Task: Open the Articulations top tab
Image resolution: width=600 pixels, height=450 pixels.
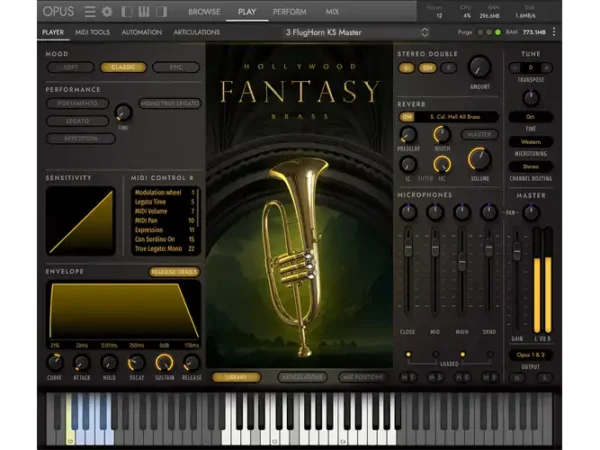Action: pyautogui.click(x=197, y=33)
